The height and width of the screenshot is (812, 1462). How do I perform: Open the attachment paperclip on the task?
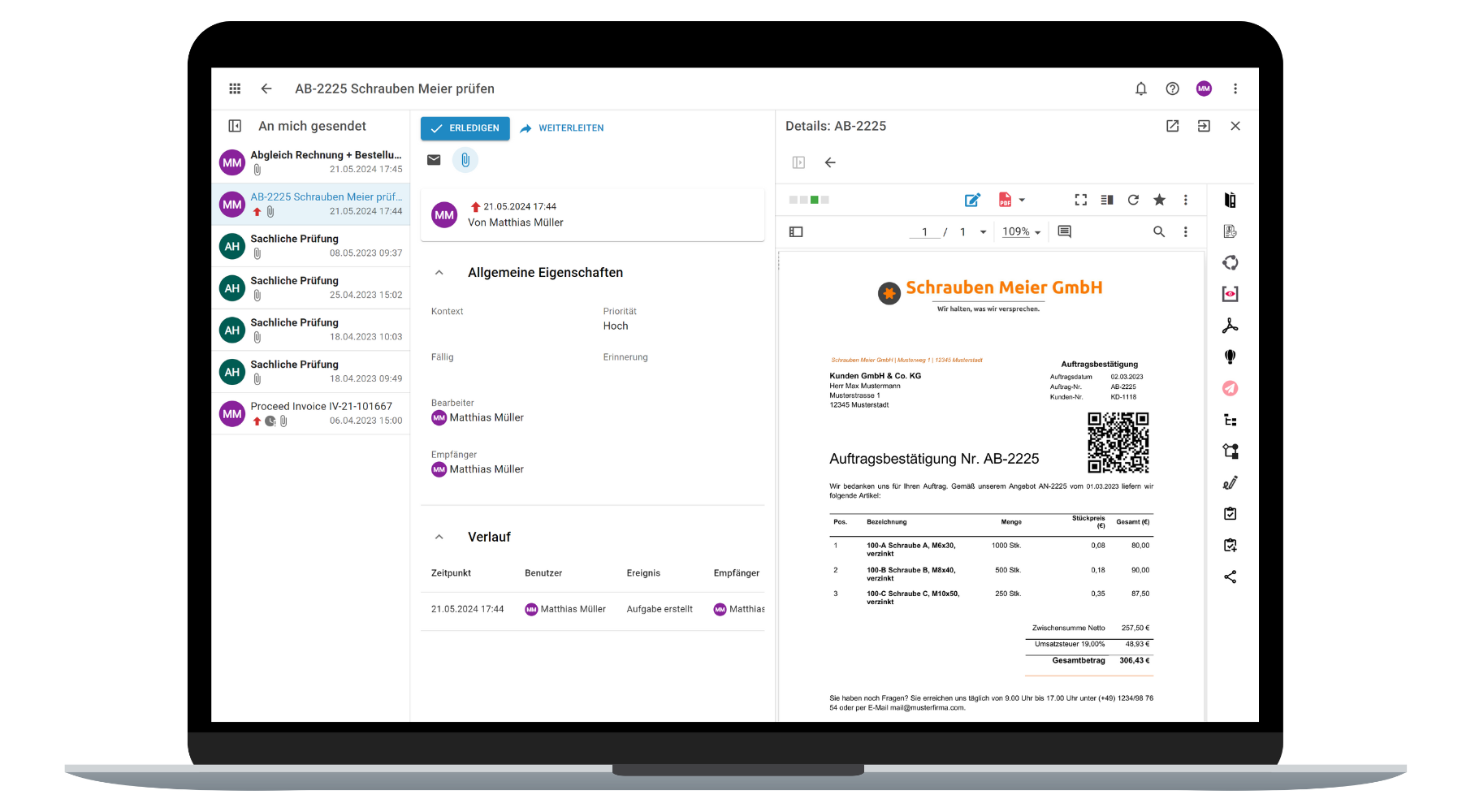click(465, 160)
